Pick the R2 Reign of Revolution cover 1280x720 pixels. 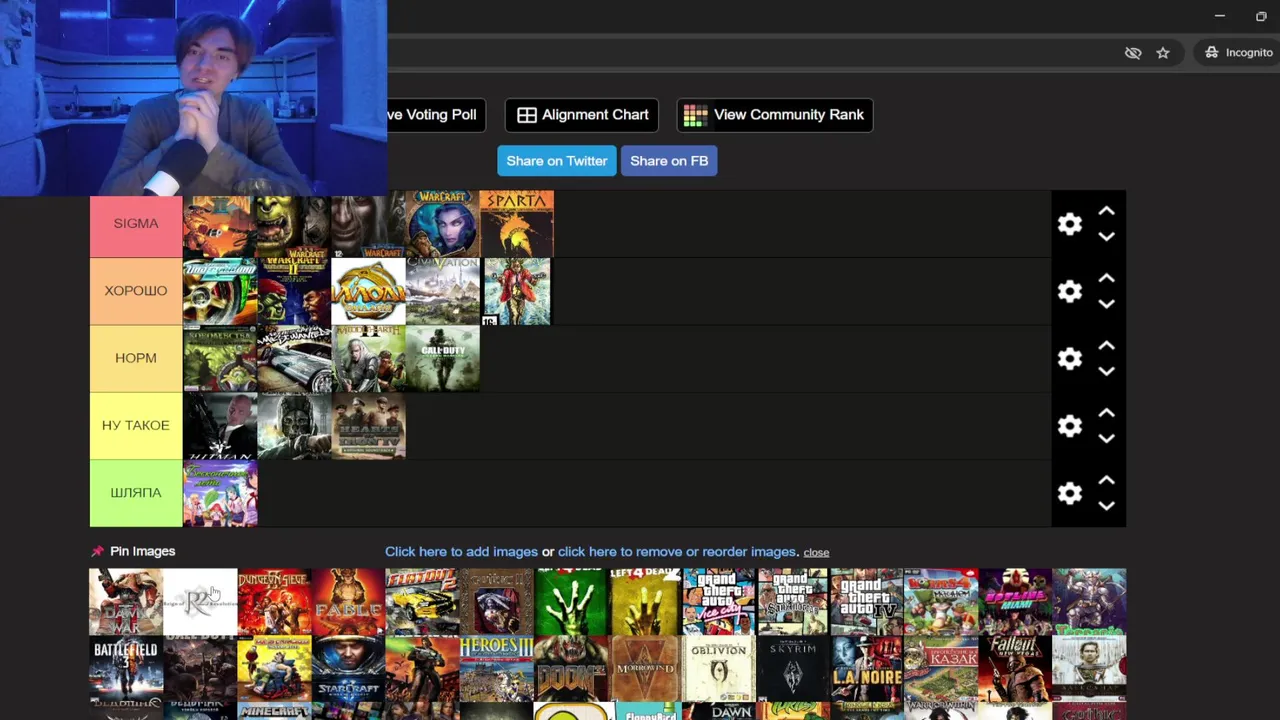pyautogui.click(x=200, y=602)
